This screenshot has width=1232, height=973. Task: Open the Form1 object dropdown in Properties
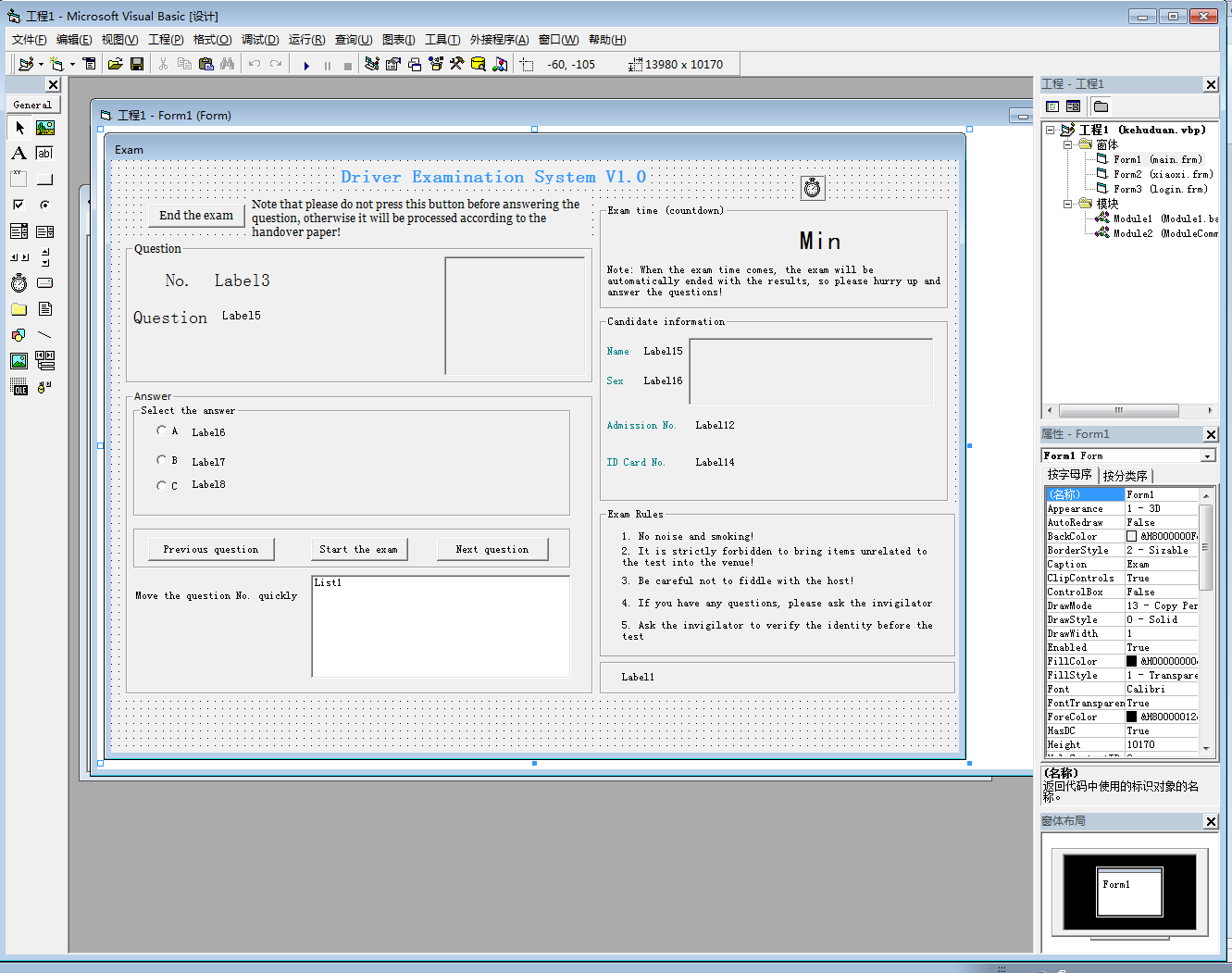[1207, 455]
